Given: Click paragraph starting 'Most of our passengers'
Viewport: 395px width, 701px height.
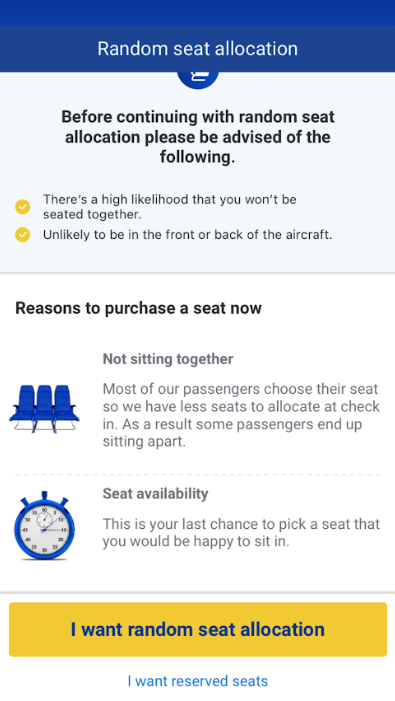Looking at the screenshot, I should point(241,415).
